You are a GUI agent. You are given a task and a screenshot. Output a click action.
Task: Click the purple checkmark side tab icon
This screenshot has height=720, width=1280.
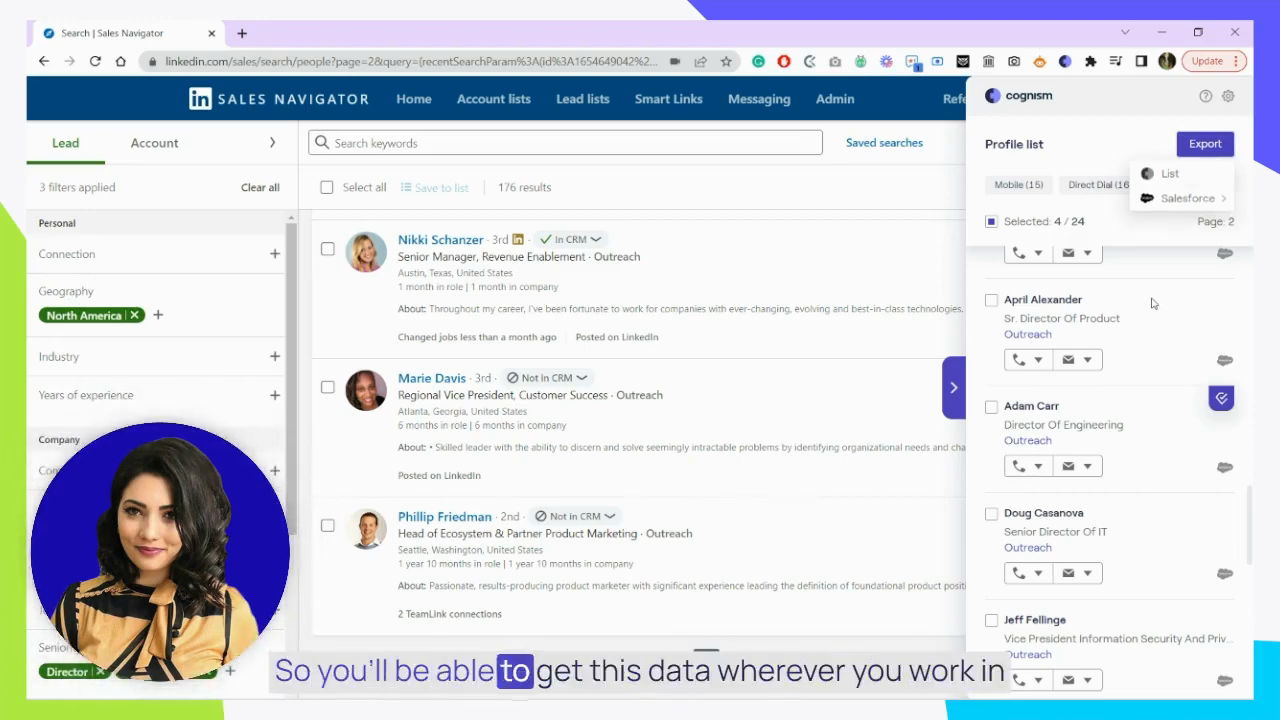[x=1221, y=398]
